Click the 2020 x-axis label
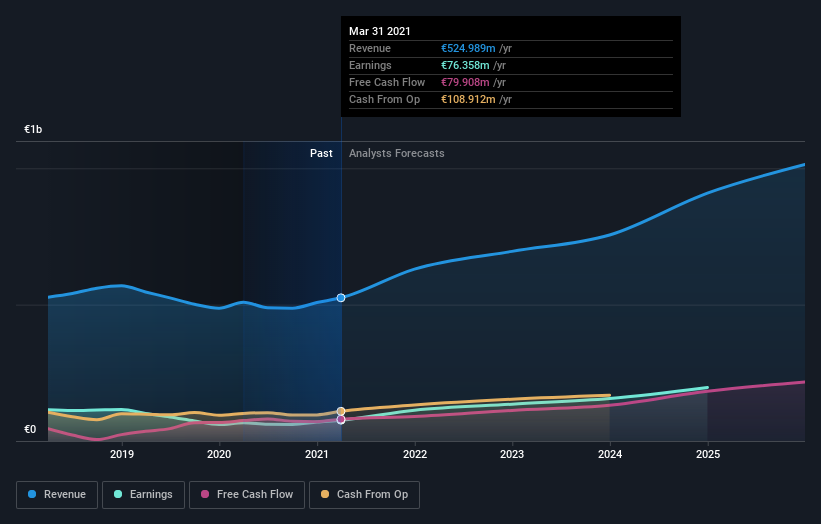Viewport: 821px width, 524px height. click(x=219, y=454)
